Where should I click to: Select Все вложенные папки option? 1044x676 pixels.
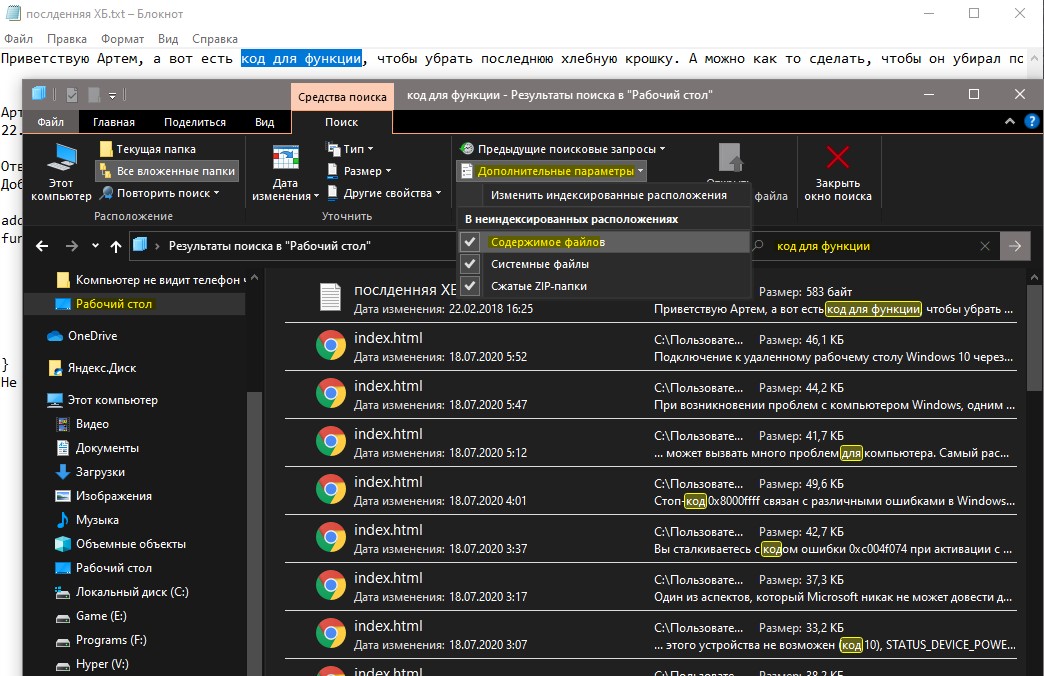tap(168, 171)
